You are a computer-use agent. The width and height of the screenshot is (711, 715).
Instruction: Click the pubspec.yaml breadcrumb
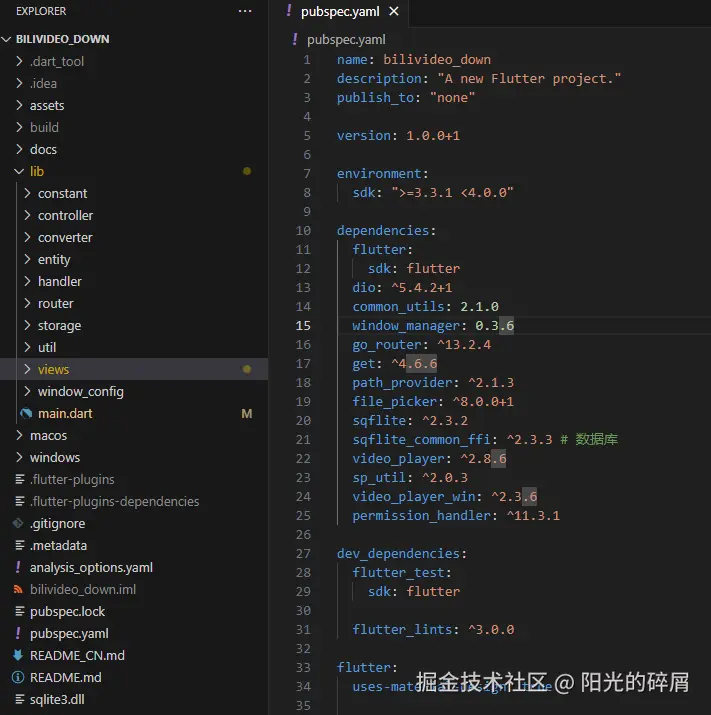pyautogui.click(x=346, y=40)
